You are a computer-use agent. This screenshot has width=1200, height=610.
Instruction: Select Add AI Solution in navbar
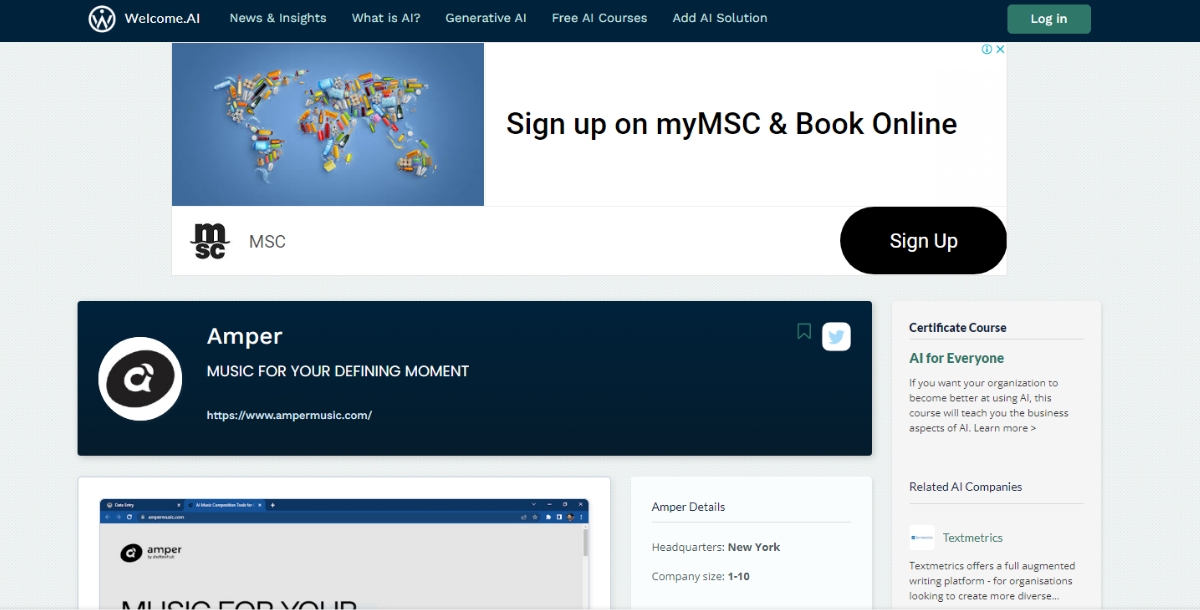click(720, 18)
